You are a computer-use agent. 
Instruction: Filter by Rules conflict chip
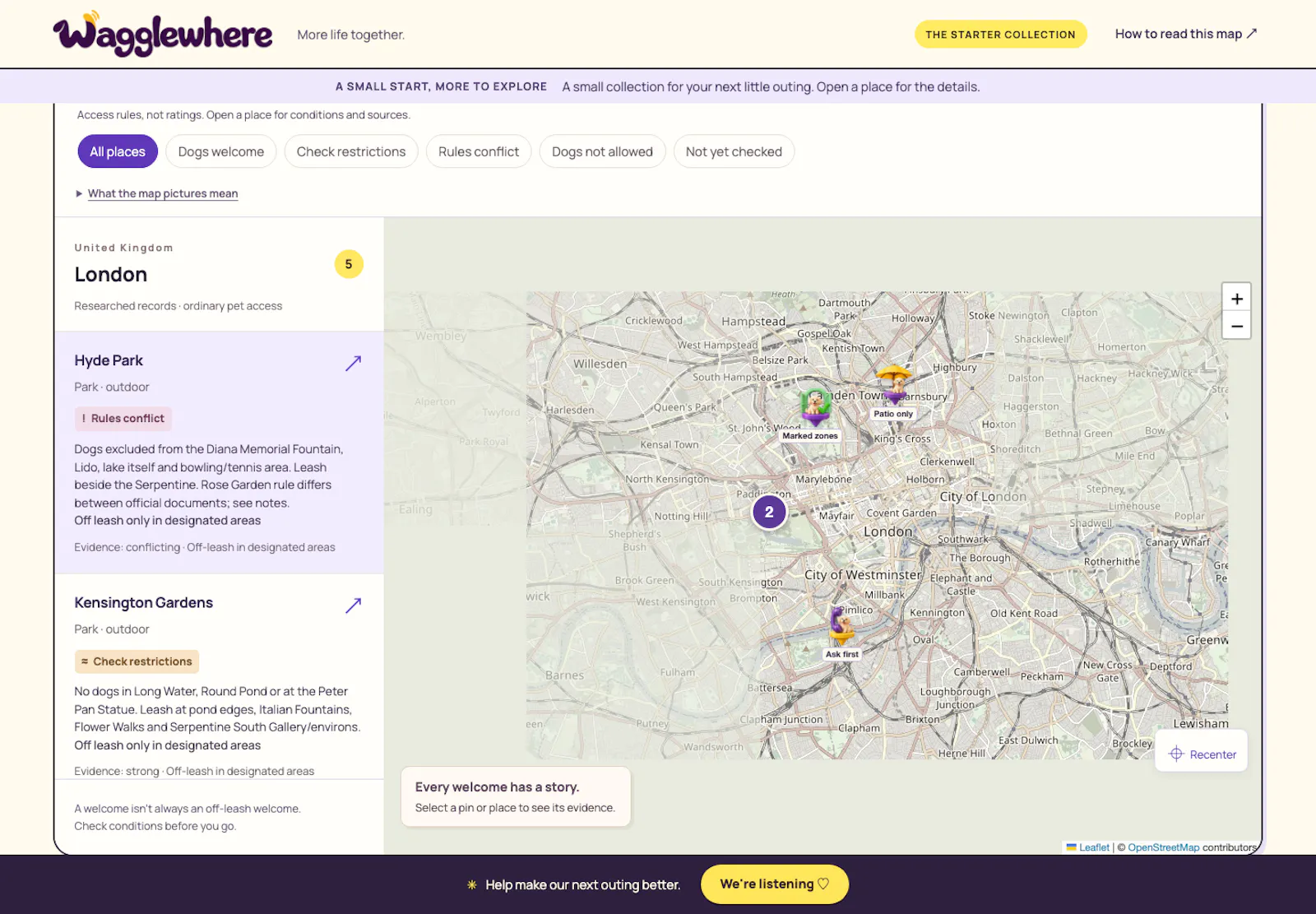(x=479, y=151)
